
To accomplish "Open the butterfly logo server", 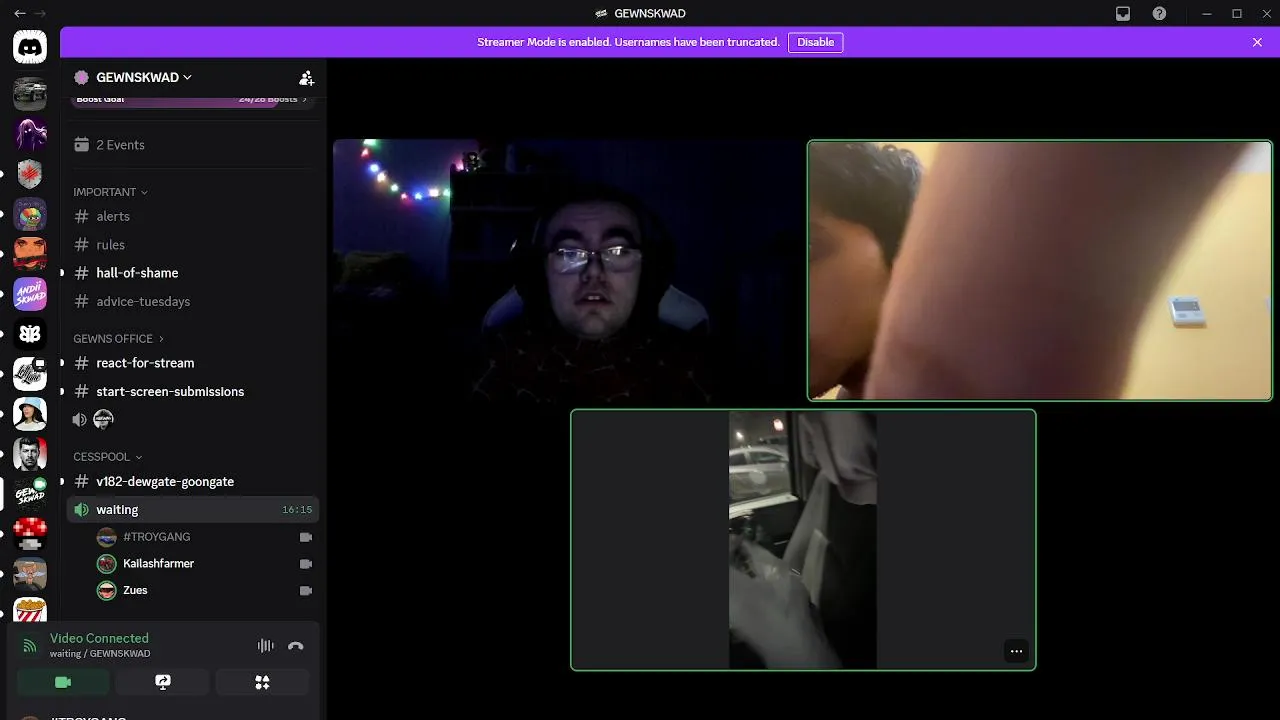I will pos(30,334).
